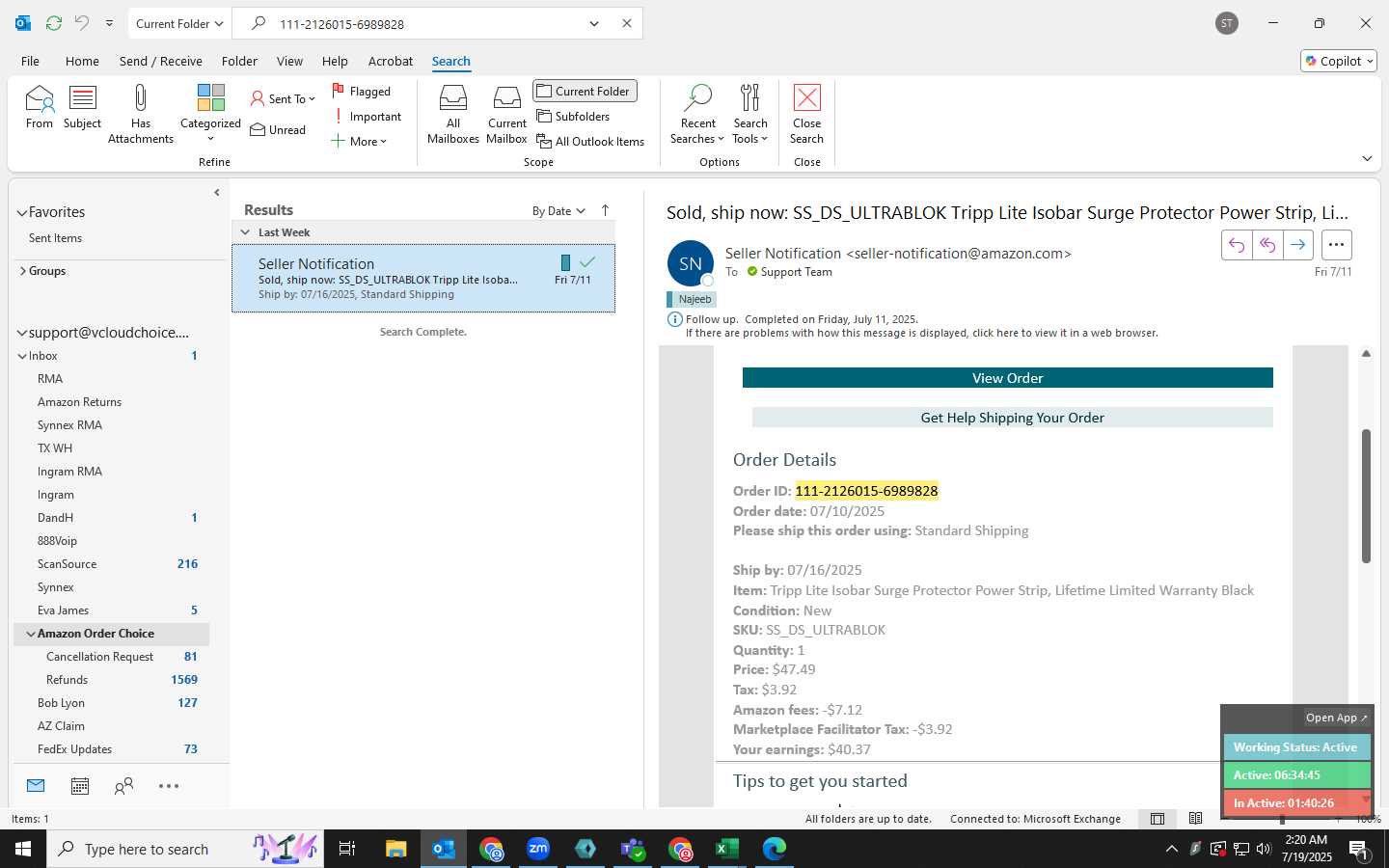Toggle the completed flag check on the message
1389x868 pixels.
point(587,262)
